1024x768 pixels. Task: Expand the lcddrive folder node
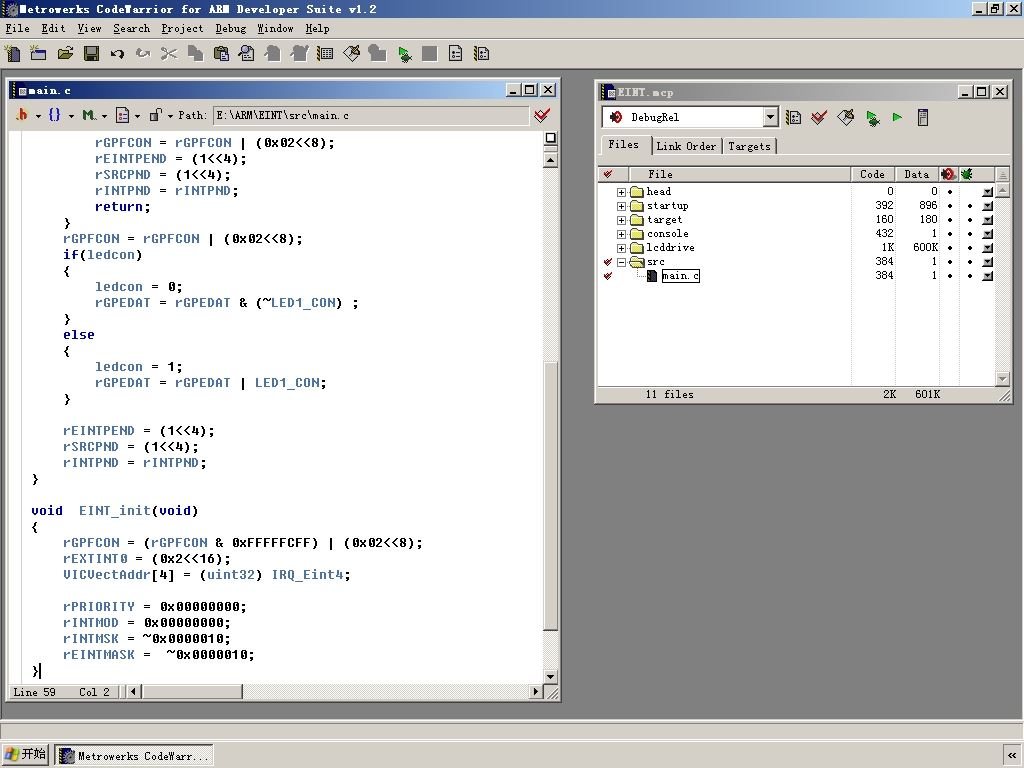click(x=621, y=248)
